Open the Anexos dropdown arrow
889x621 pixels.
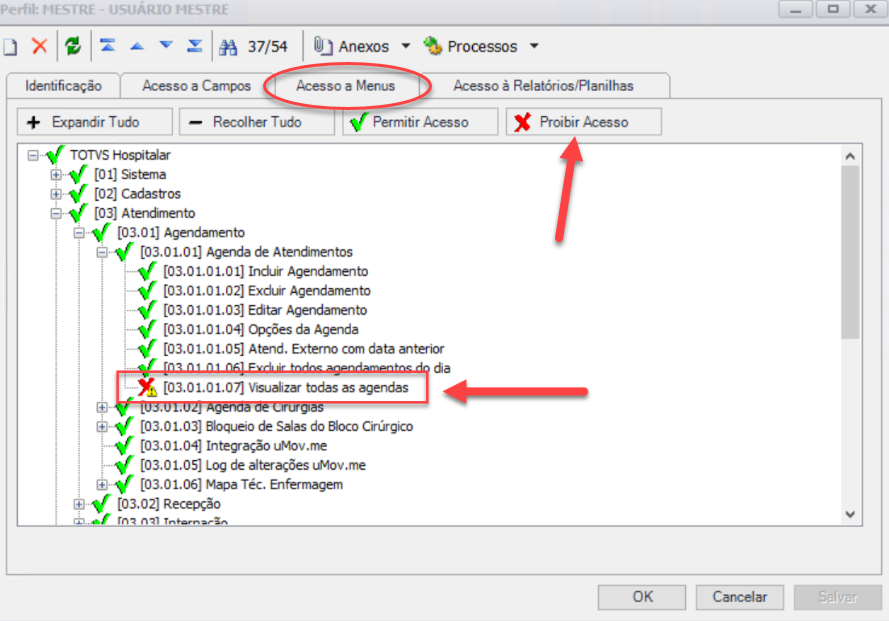pyautogui.click(x=406, y=46)
